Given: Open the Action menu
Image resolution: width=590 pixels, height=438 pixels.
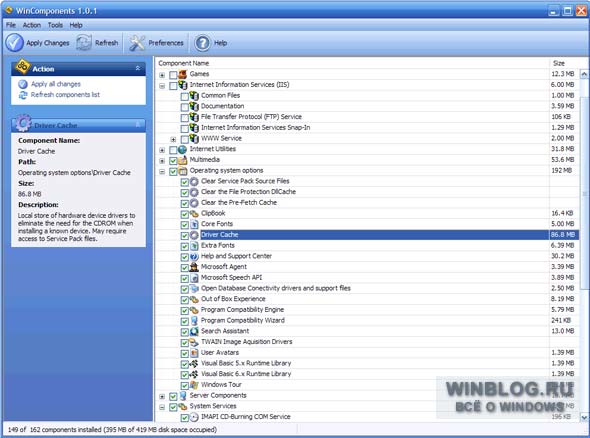Looking at the screenshot, I should click(32, 25).
